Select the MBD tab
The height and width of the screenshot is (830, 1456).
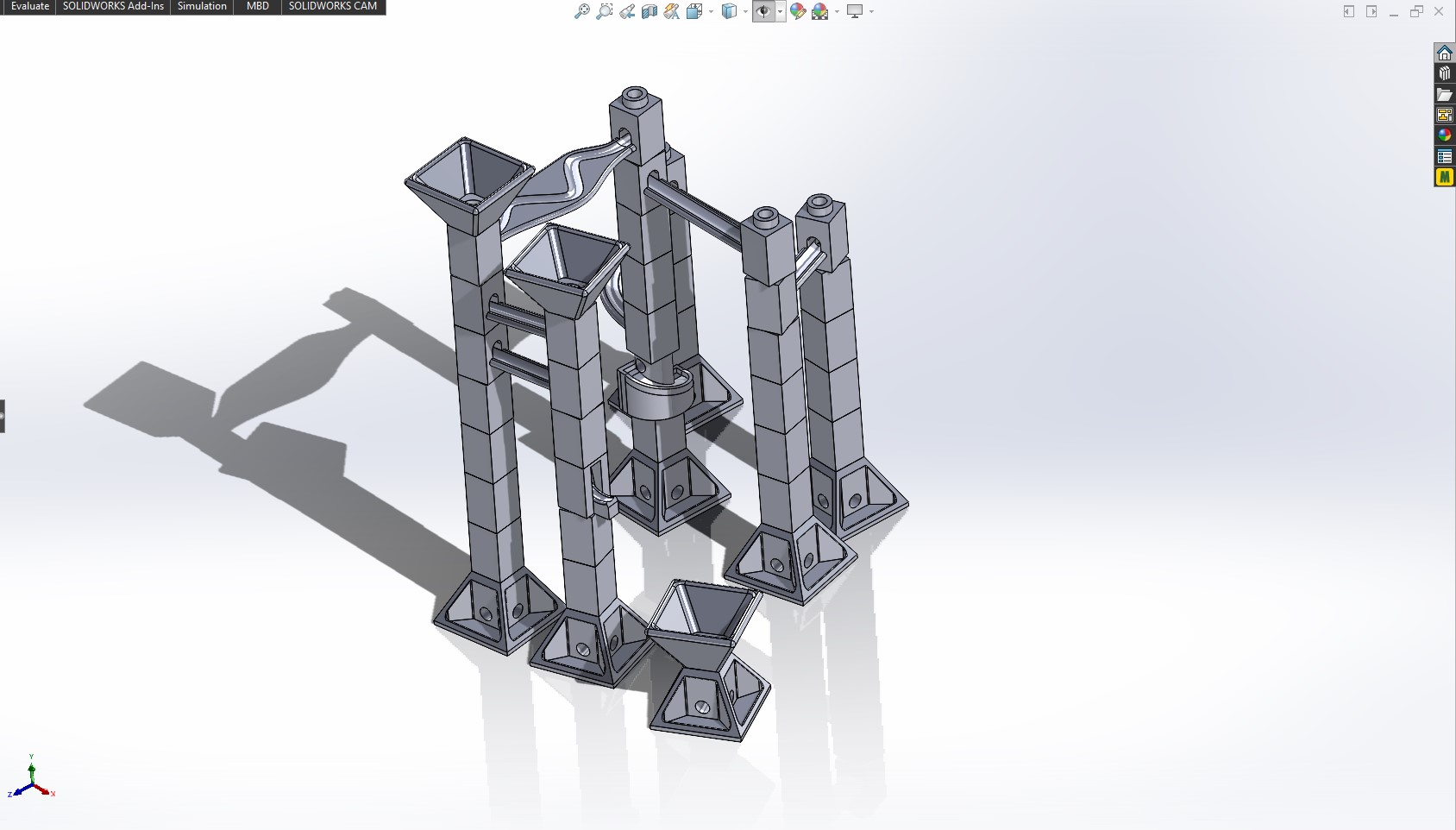(257, 6)
